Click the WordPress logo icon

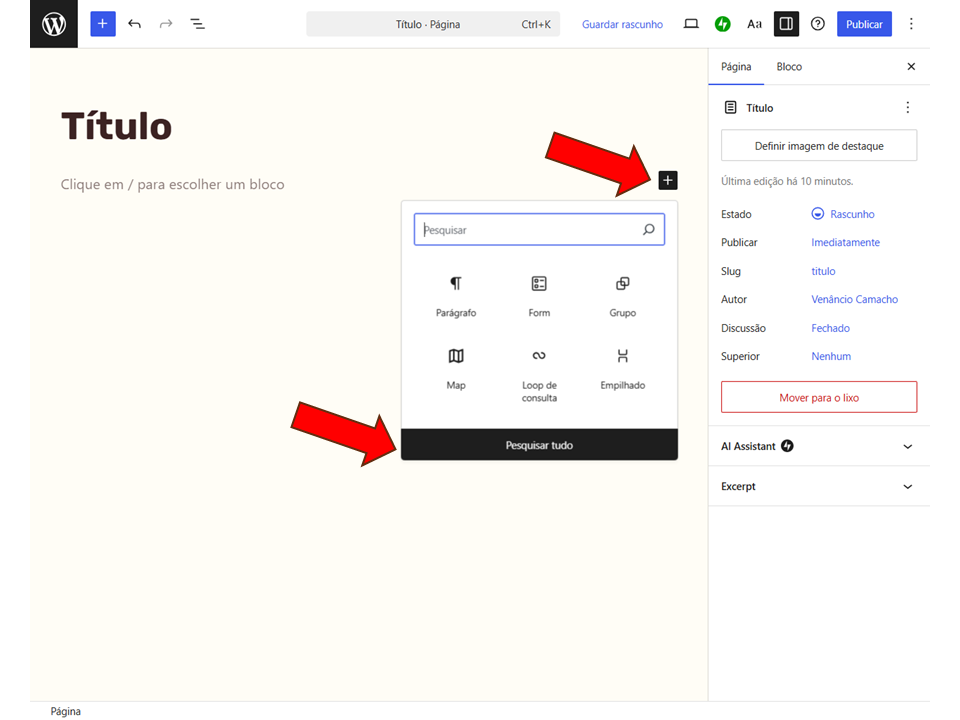pyautogui.click(x=54, y=24)
